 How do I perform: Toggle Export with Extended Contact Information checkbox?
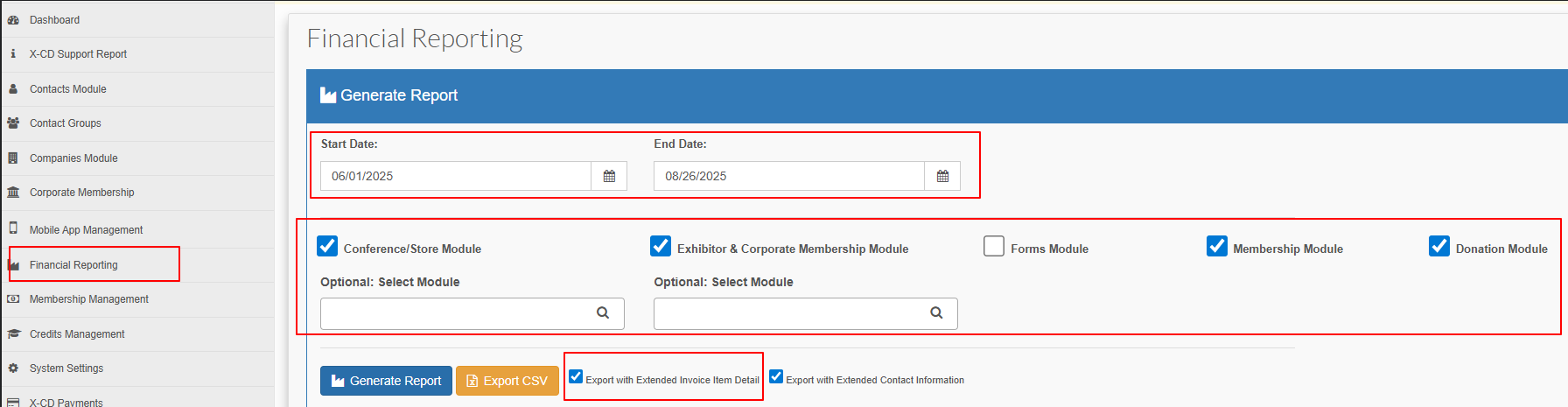click(x=776, y=376)
